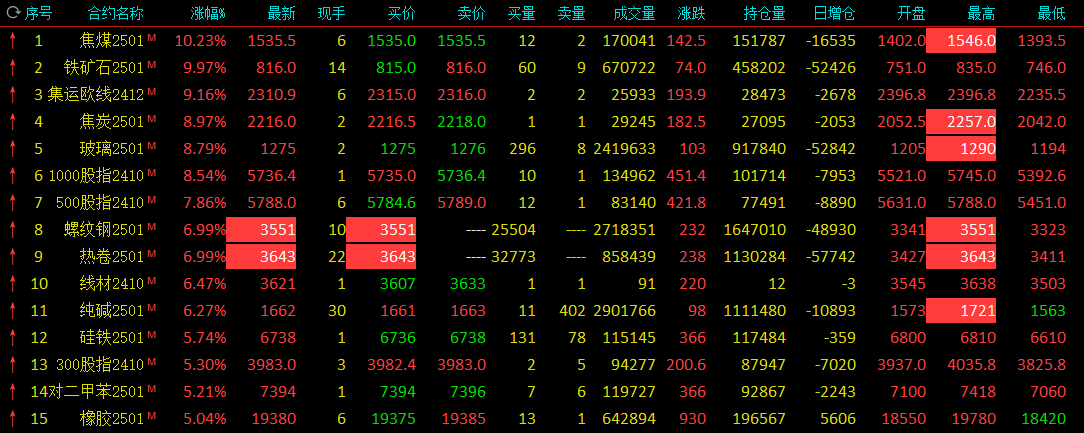Select the 玻璃2501 contract name
This screenshot has height=433, width=1084.
click(111, 149)
